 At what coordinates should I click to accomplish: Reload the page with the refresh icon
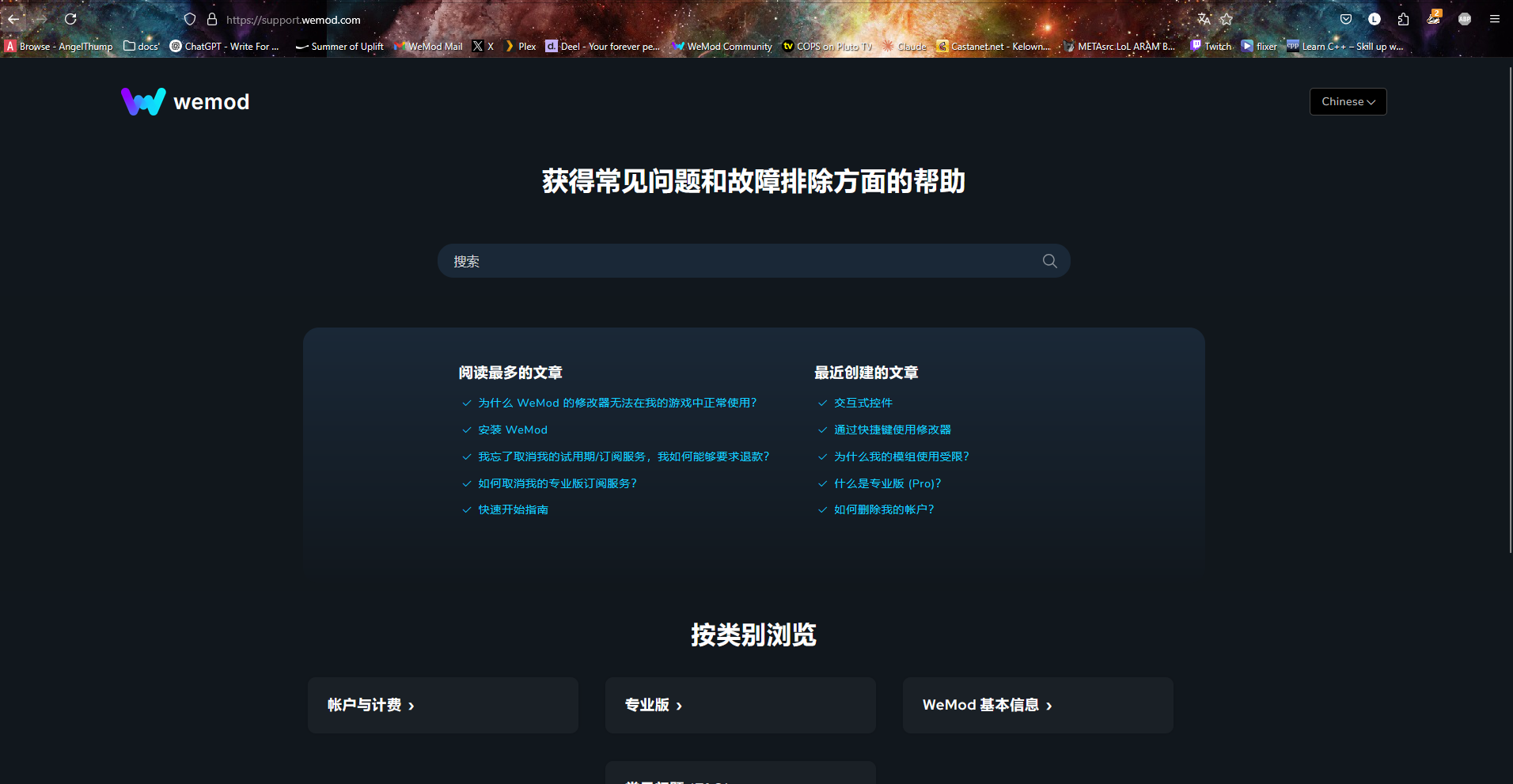(x=70, y=19)
